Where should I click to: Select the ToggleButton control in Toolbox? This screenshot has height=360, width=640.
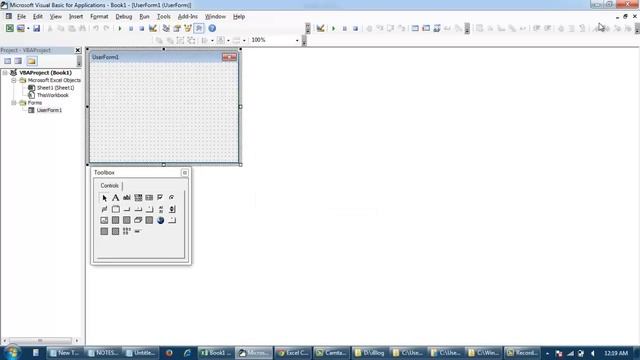pyautogui.click(x=104, y=209)
